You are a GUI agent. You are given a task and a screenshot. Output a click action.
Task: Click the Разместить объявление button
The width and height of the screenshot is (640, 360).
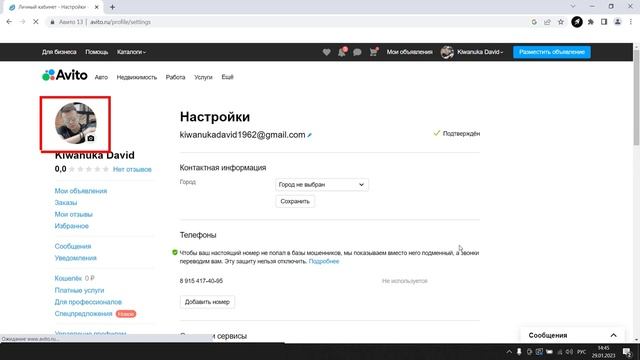point(552,52)
